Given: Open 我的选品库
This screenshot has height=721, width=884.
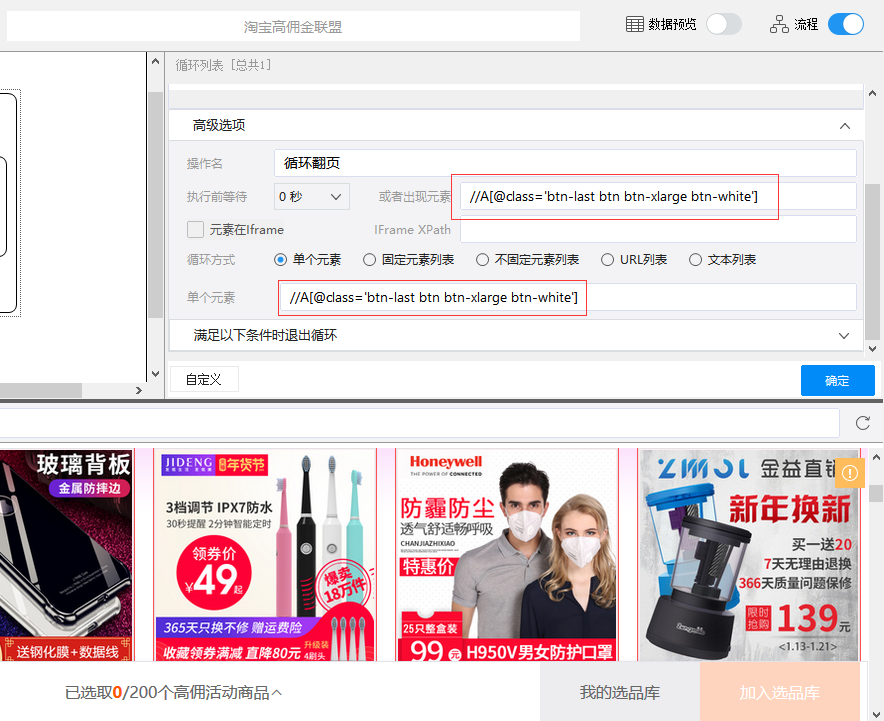Looking at the screenshot, I should pos(620,692).
